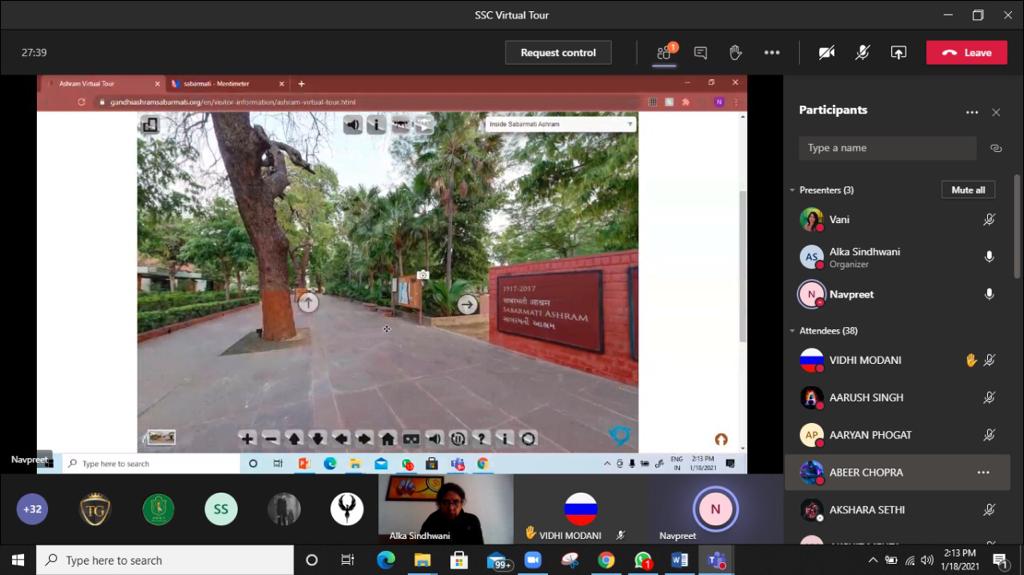Click the Request control button
The height and width of the screenshot is (575, 1024).
pos(558,52)
